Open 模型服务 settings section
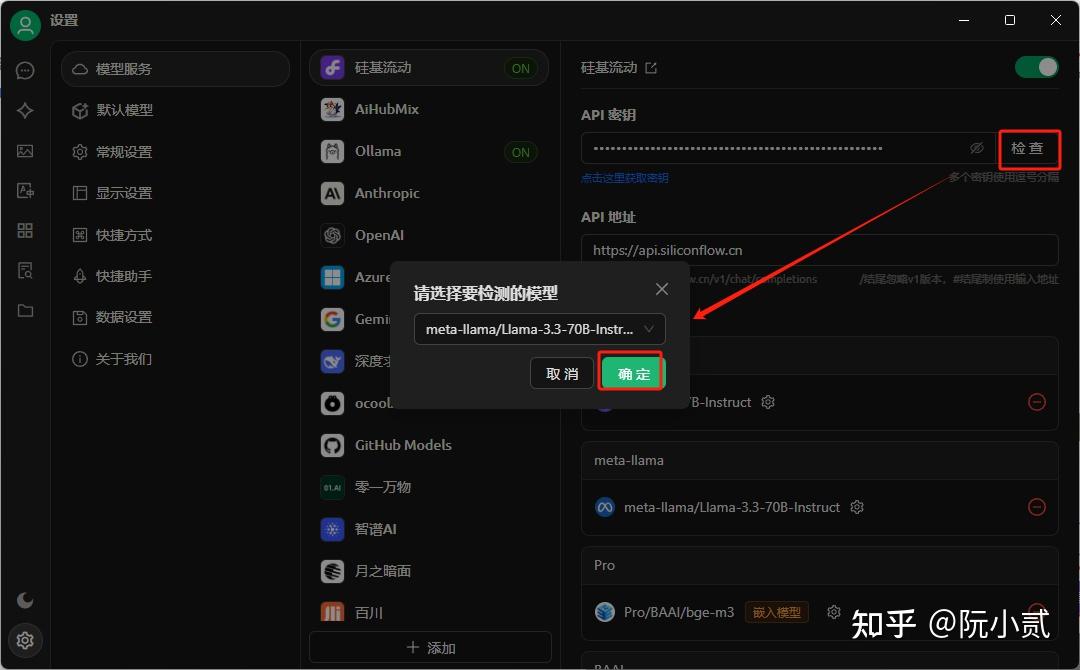Viewport: 1080px width, 670px height. [175, 69]
